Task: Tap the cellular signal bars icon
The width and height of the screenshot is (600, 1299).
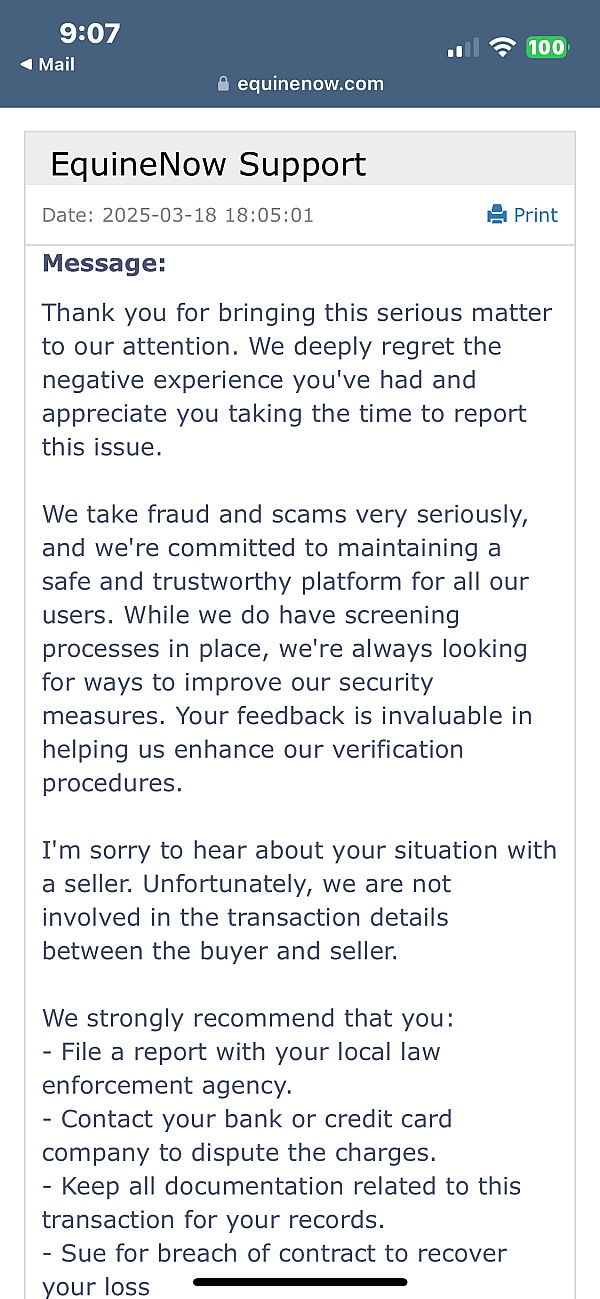Action: pos(463,48)
